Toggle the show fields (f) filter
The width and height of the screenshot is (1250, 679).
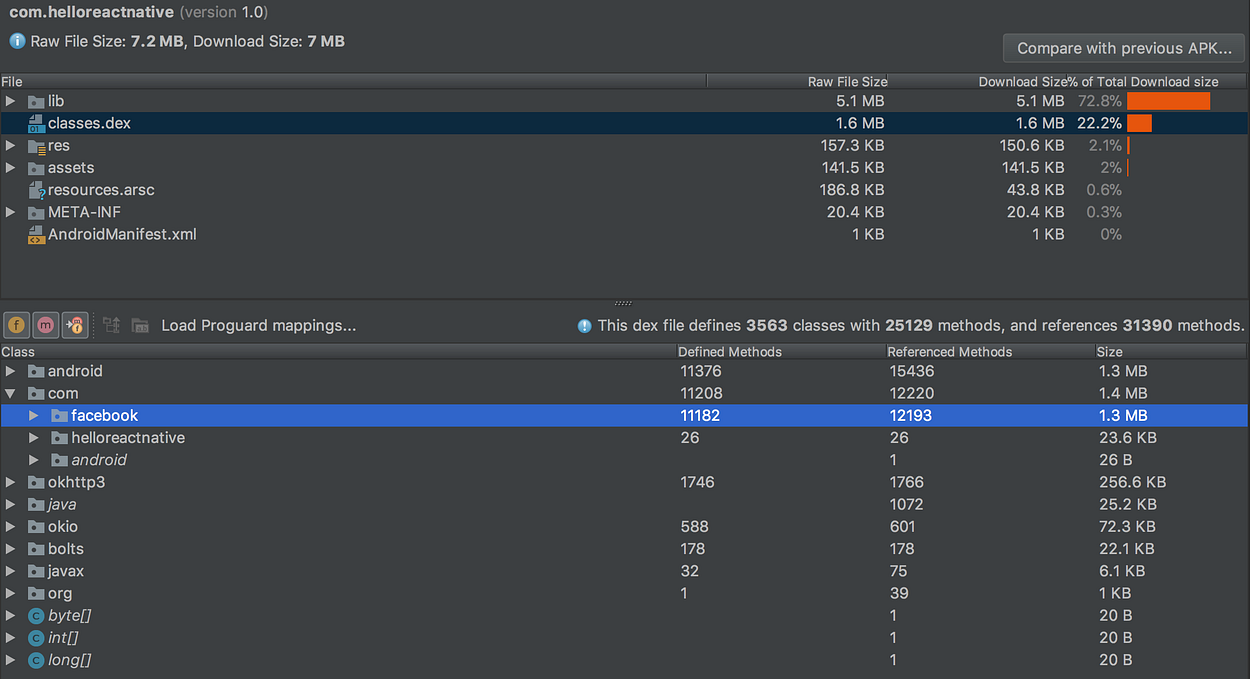click(16, 325)
